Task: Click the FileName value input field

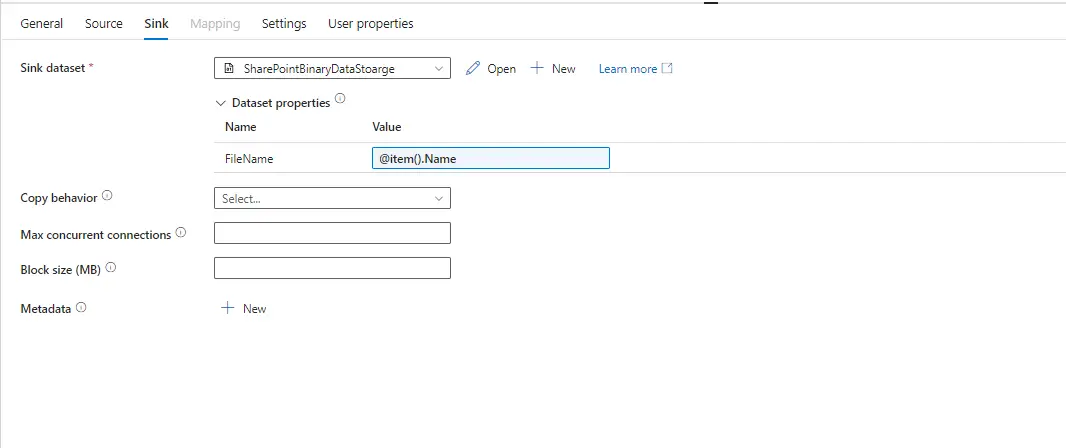Action: 490,158
